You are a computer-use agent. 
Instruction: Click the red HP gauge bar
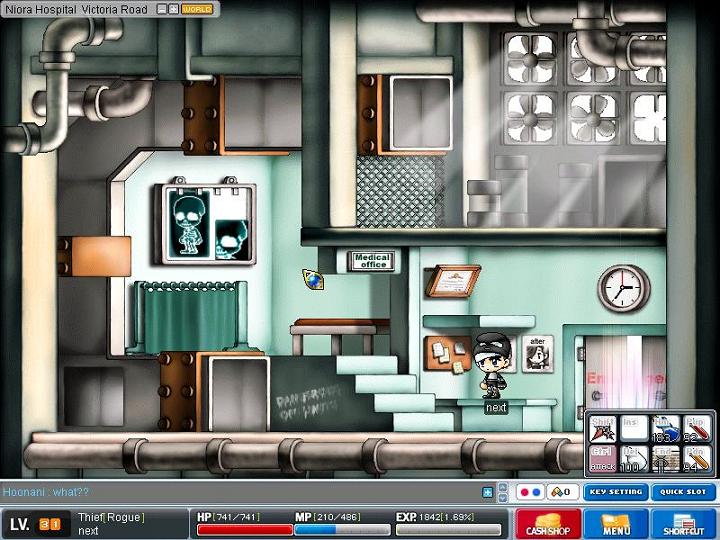pos(244,529)
